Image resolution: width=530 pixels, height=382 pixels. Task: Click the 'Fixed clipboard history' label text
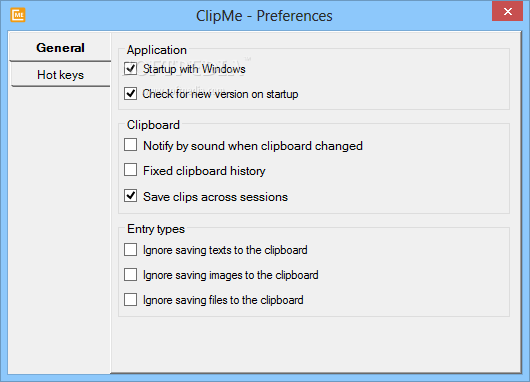click(204, 171)
